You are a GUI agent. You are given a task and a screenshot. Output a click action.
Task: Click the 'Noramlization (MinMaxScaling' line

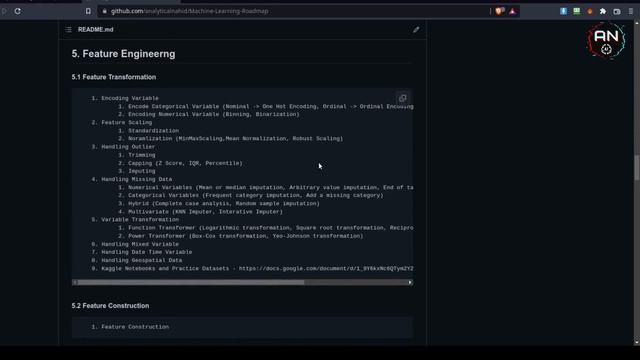pos(231,138)
